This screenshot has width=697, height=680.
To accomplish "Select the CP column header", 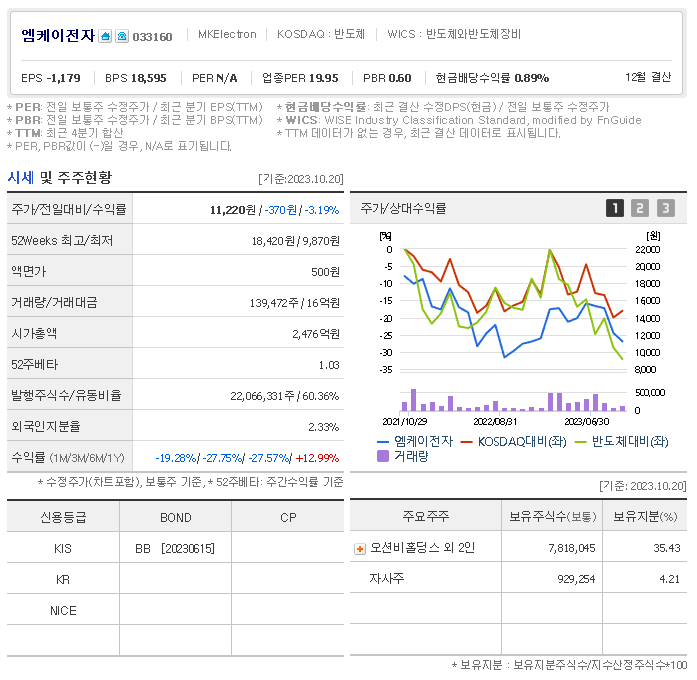I will [288, 518].
